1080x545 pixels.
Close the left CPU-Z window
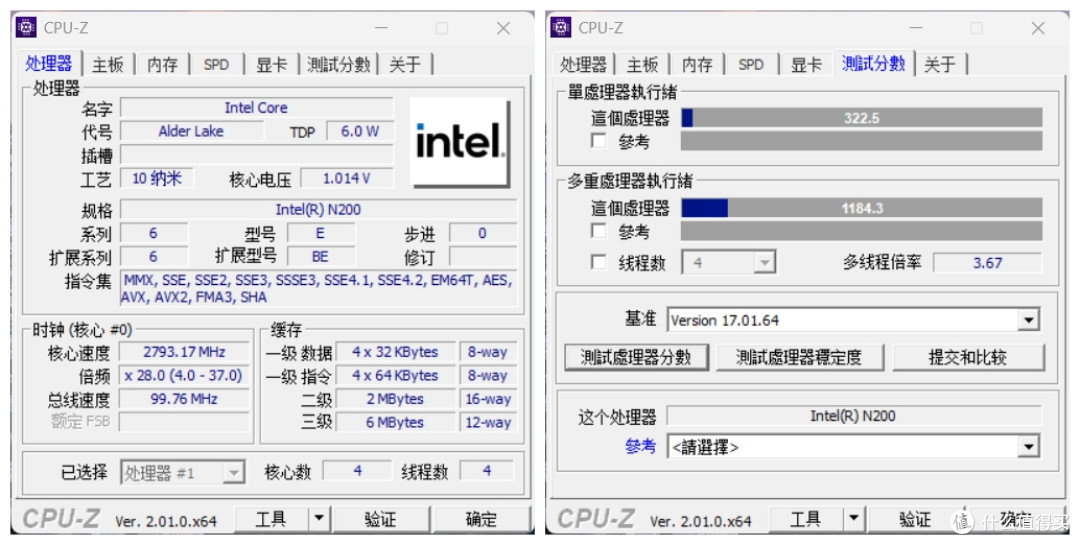click(x=503, y=28)
